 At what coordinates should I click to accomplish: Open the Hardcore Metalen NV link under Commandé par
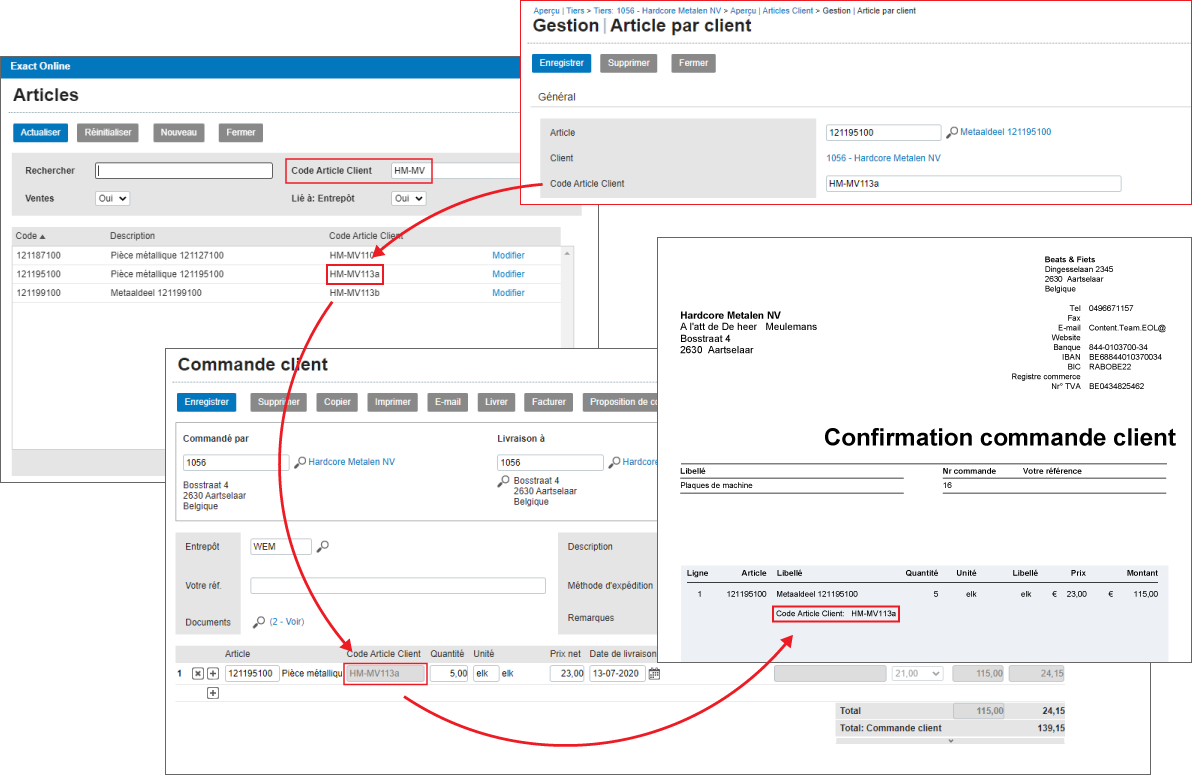pos(351,462)
